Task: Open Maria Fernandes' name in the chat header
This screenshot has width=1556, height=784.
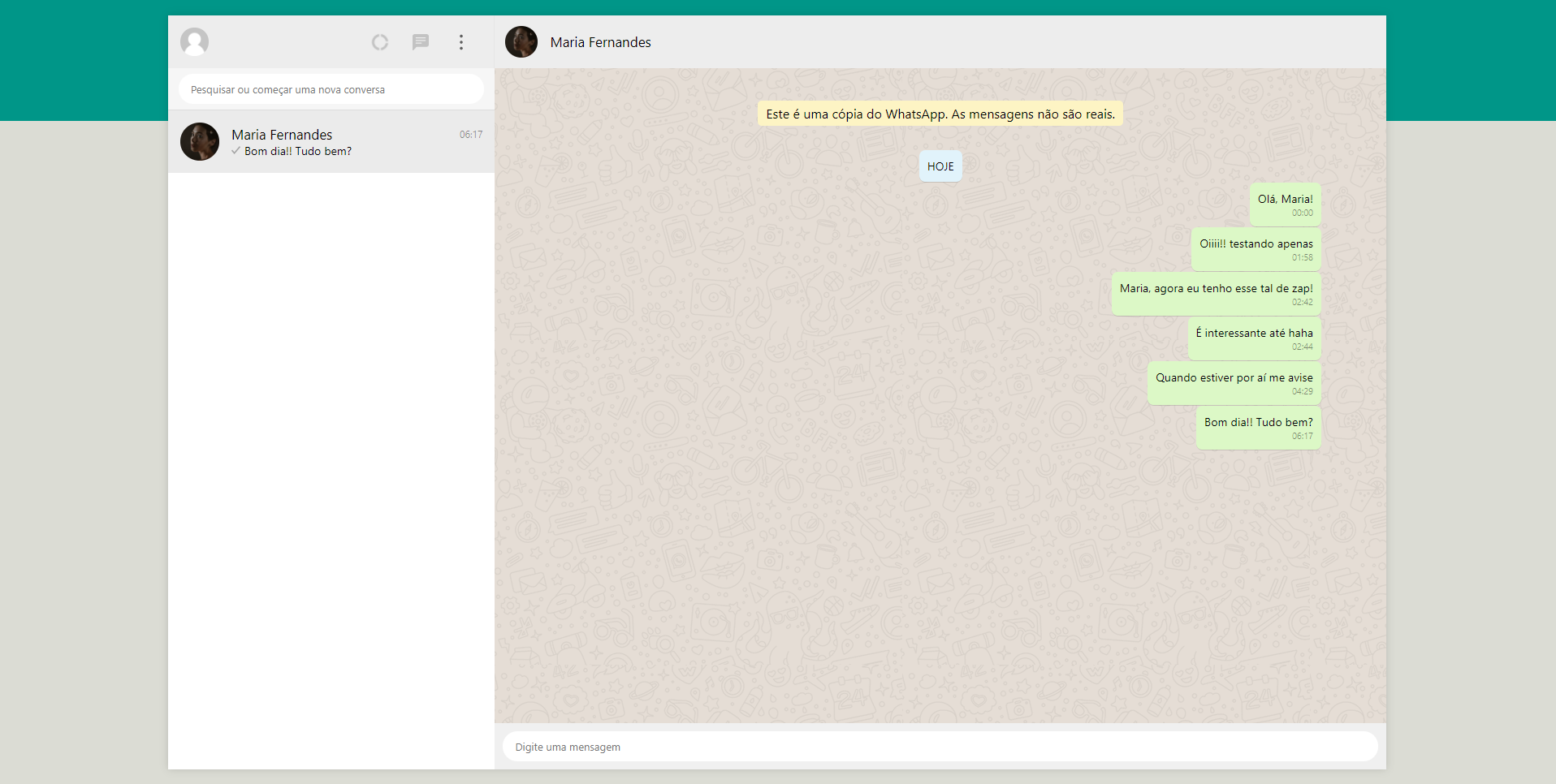Action: point(600,41)
